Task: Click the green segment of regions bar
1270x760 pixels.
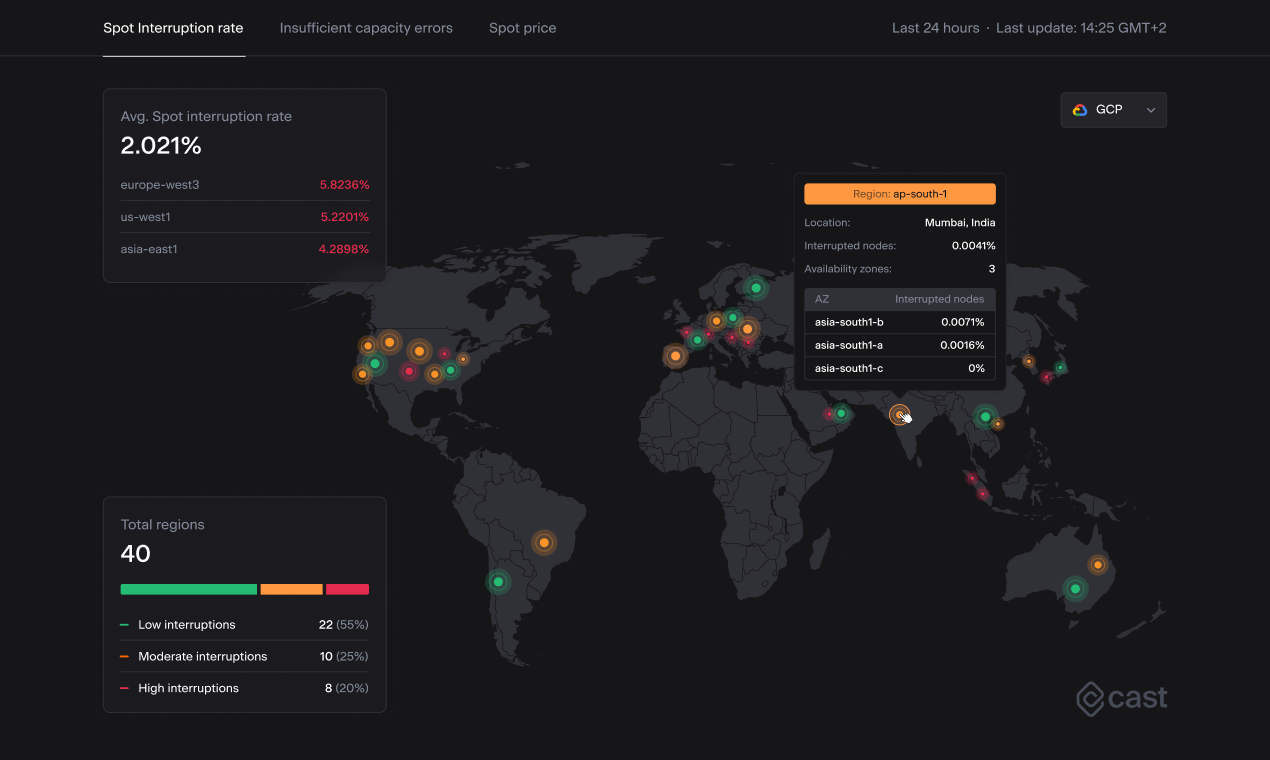Action: [189, 590]
